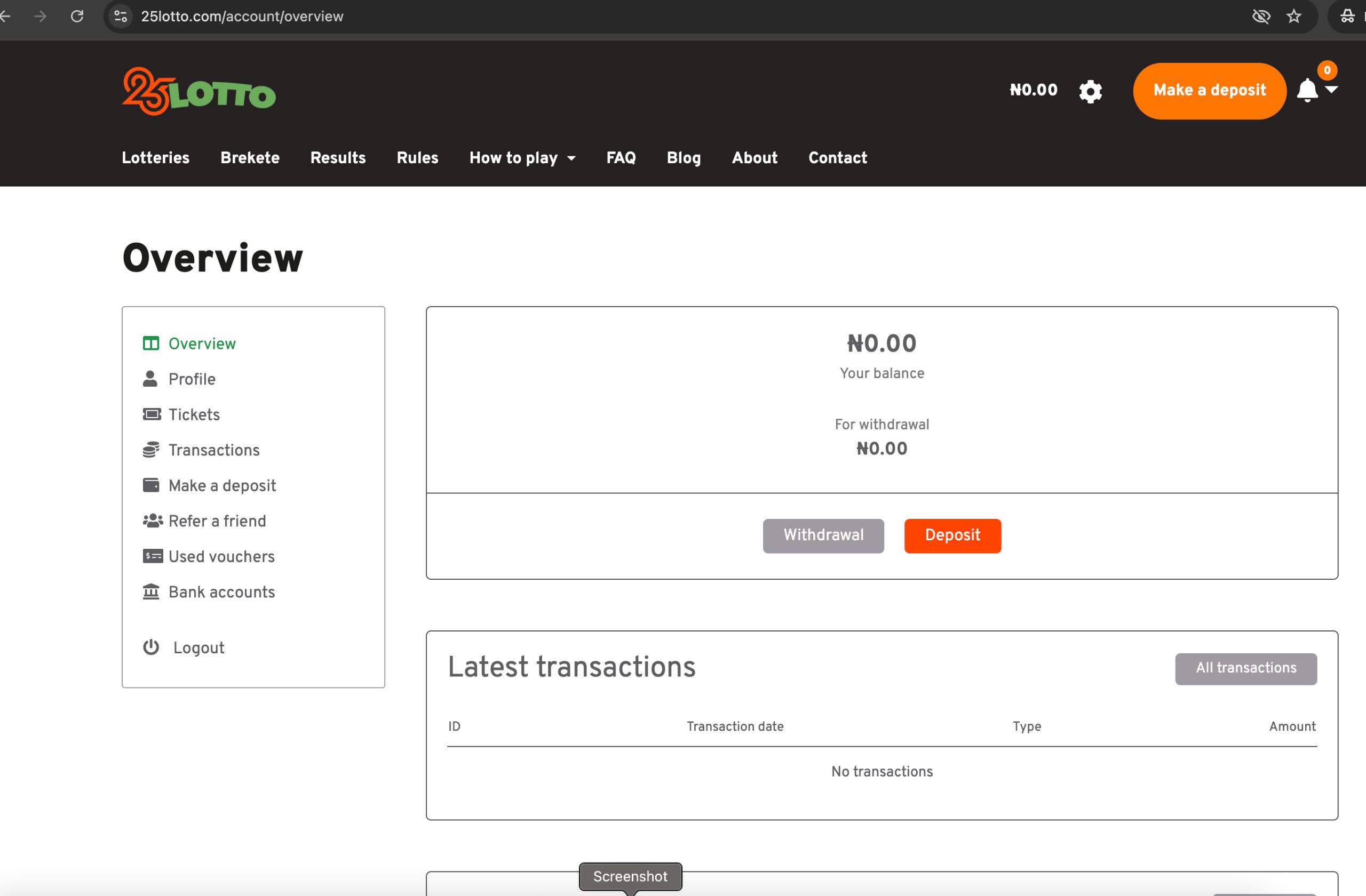Expand the How to play dropdown
The height and width of the screenshot is (896, 1366).
tap(522, 158)
